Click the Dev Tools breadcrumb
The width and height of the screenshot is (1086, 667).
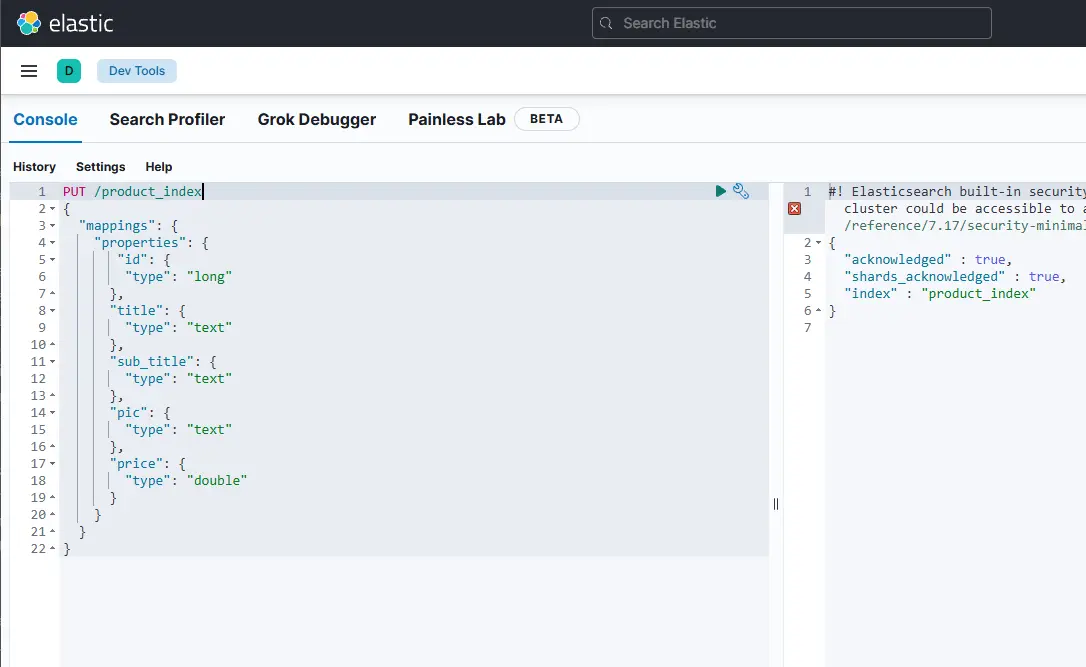point(137,71)
